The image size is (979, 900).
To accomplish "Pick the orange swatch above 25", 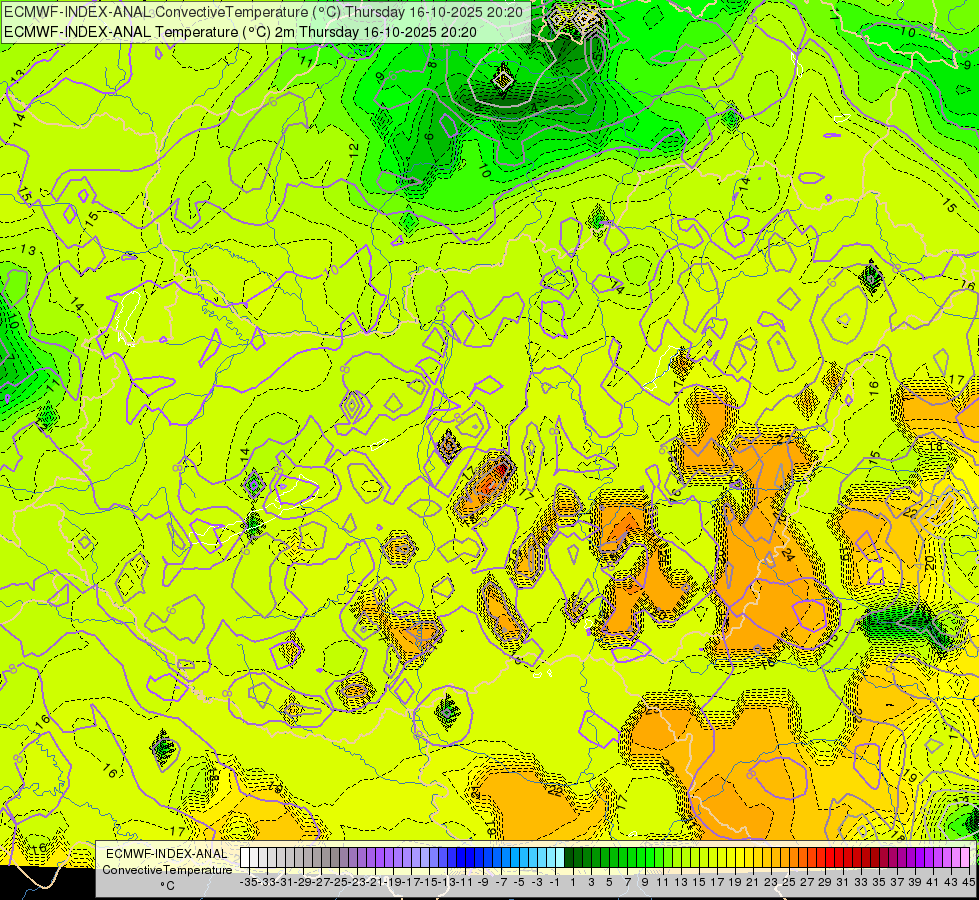I will click(785, 857).
